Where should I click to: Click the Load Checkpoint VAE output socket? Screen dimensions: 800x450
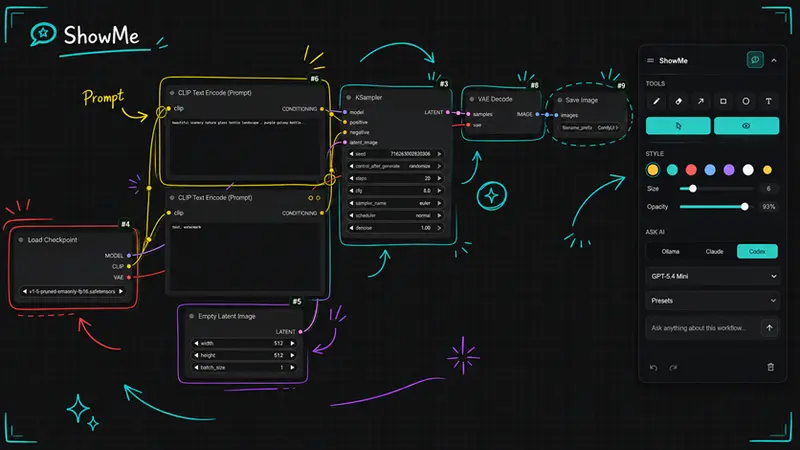[x=129, y=278]
